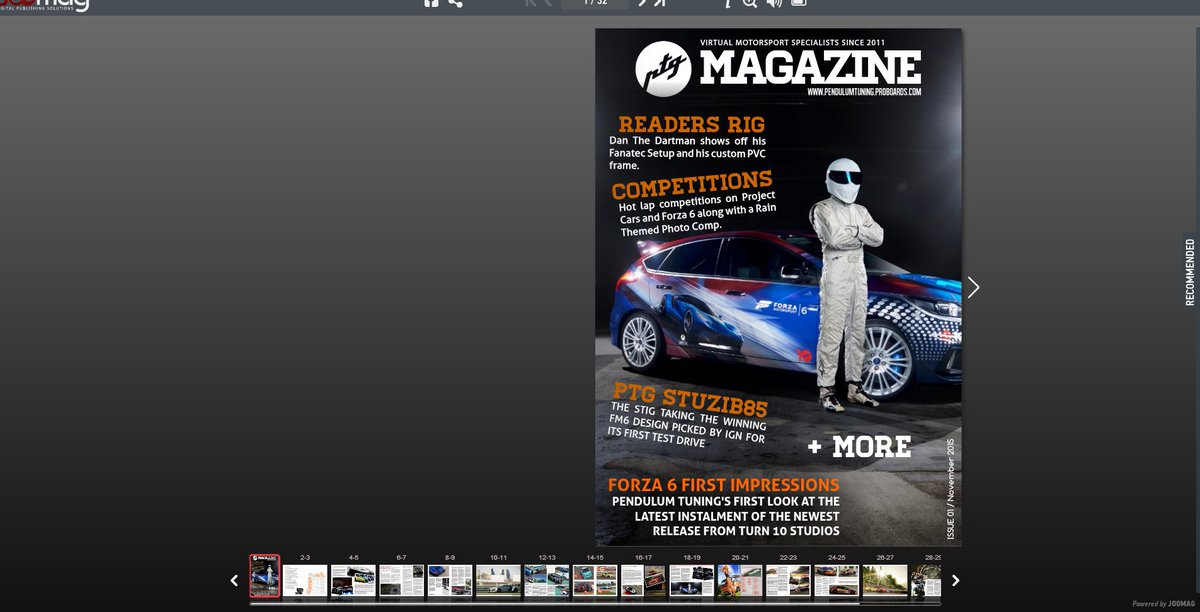
Task: Click the Powered by JOOMAG link
Action: [1164, 604]
